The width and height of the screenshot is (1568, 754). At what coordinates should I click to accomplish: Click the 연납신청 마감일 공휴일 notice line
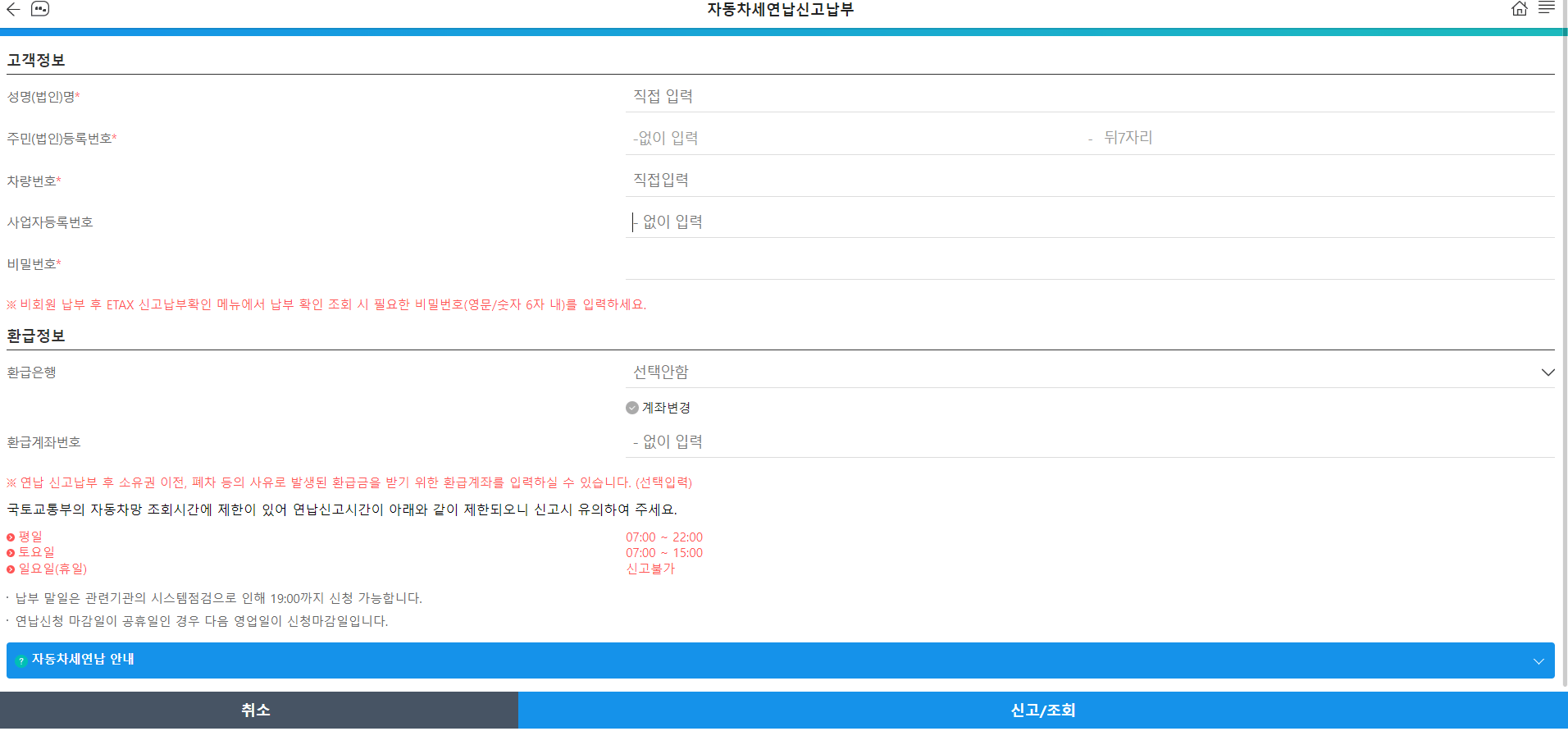point(201,622)
